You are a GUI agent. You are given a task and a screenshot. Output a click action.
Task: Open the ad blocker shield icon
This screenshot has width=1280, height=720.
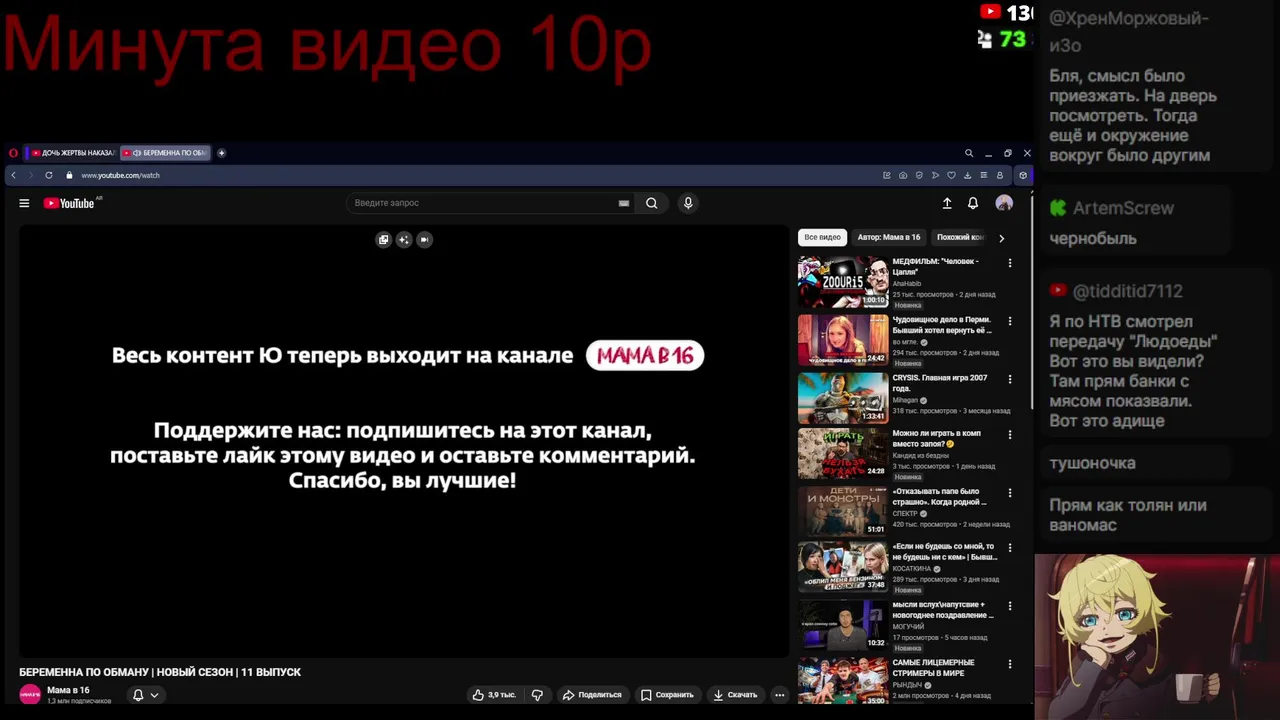pyautogui.click(x=919, y=175)
